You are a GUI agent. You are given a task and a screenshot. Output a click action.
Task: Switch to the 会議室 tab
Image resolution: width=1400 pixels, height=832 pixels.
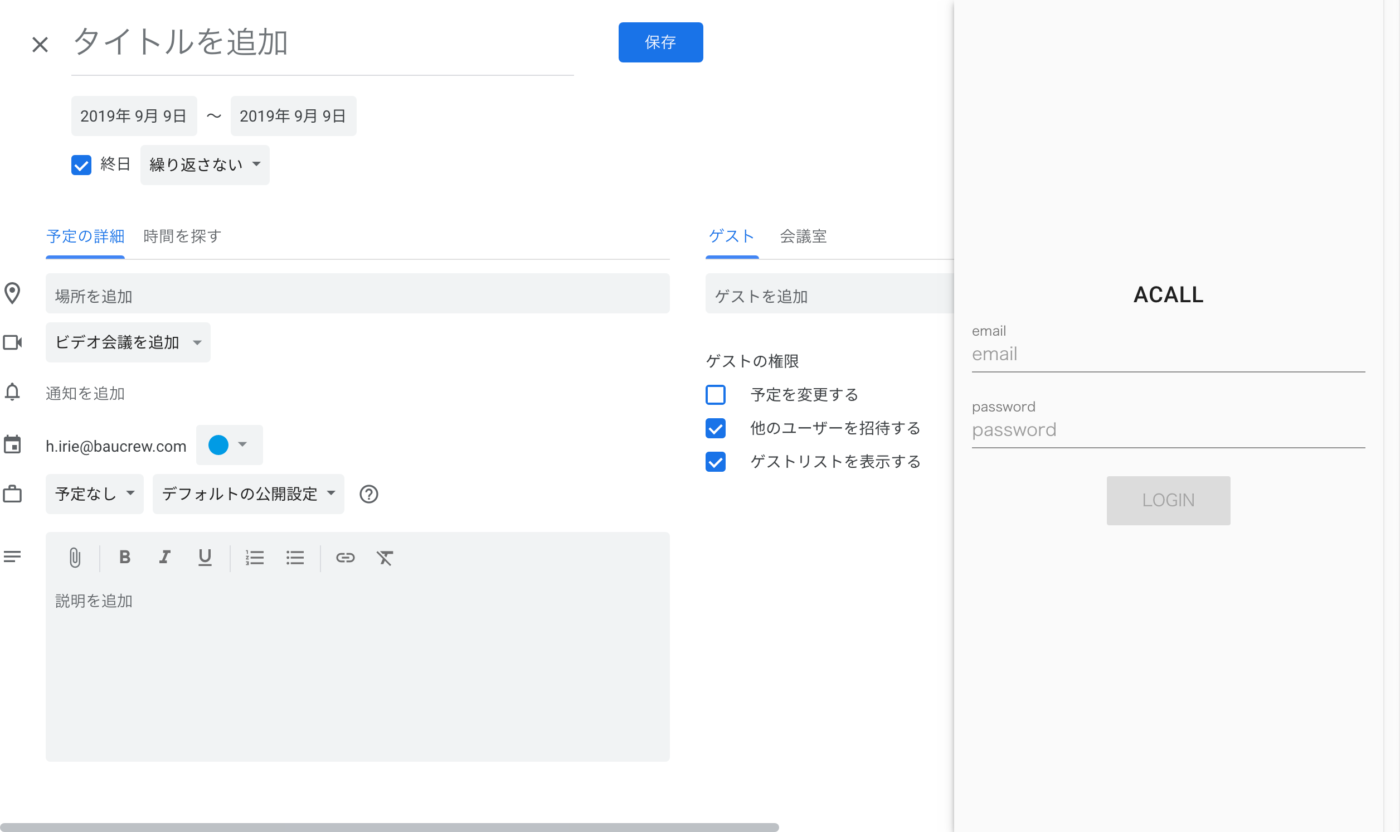pyautogui.click(x=804, y=237)
